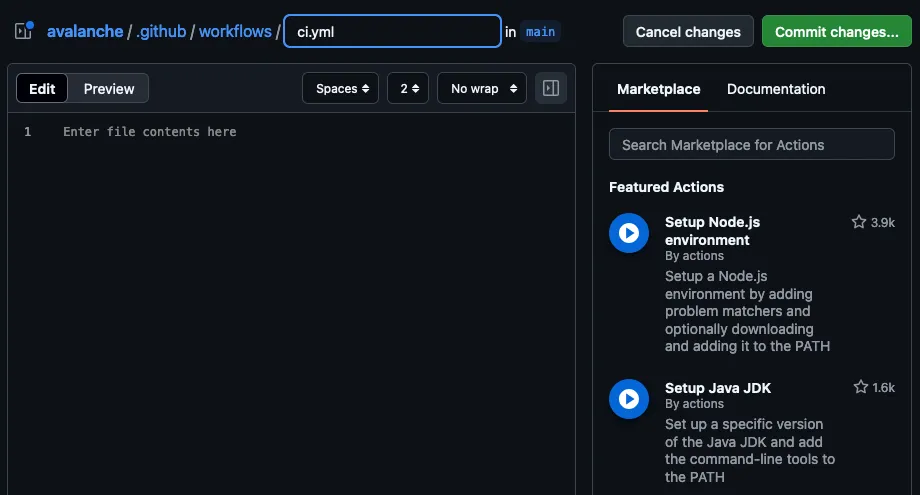This screenshot has height=495, width=920.
Task: Open the indent size dropdown showing 2
Action: tap(408, 88)
